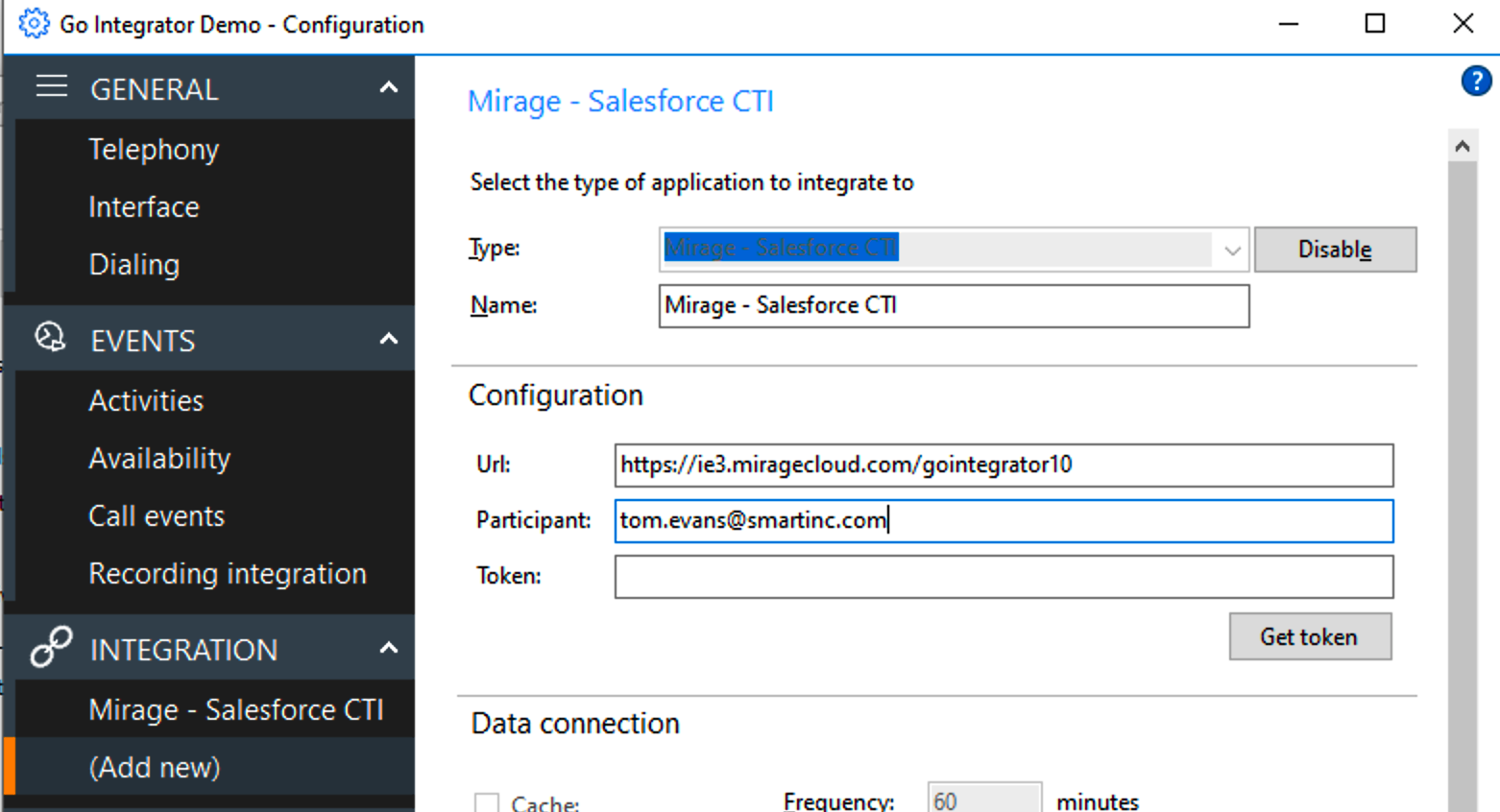
Task: Open the Interface settings page
Action: 144,207
